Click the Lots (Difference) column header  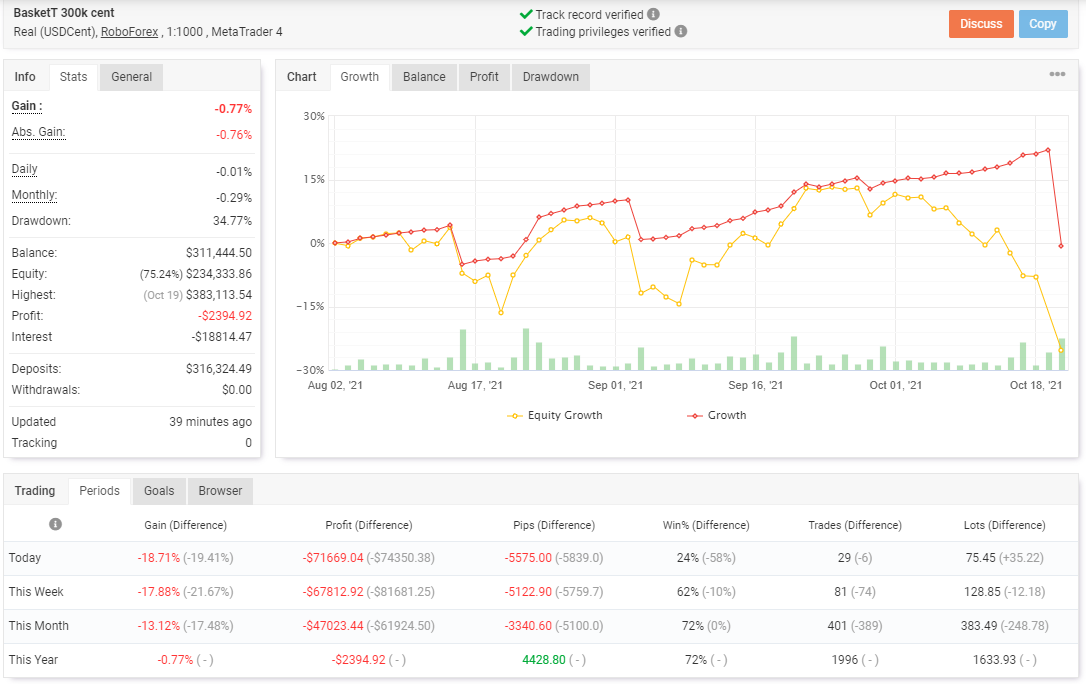(x=1005, y=525)
